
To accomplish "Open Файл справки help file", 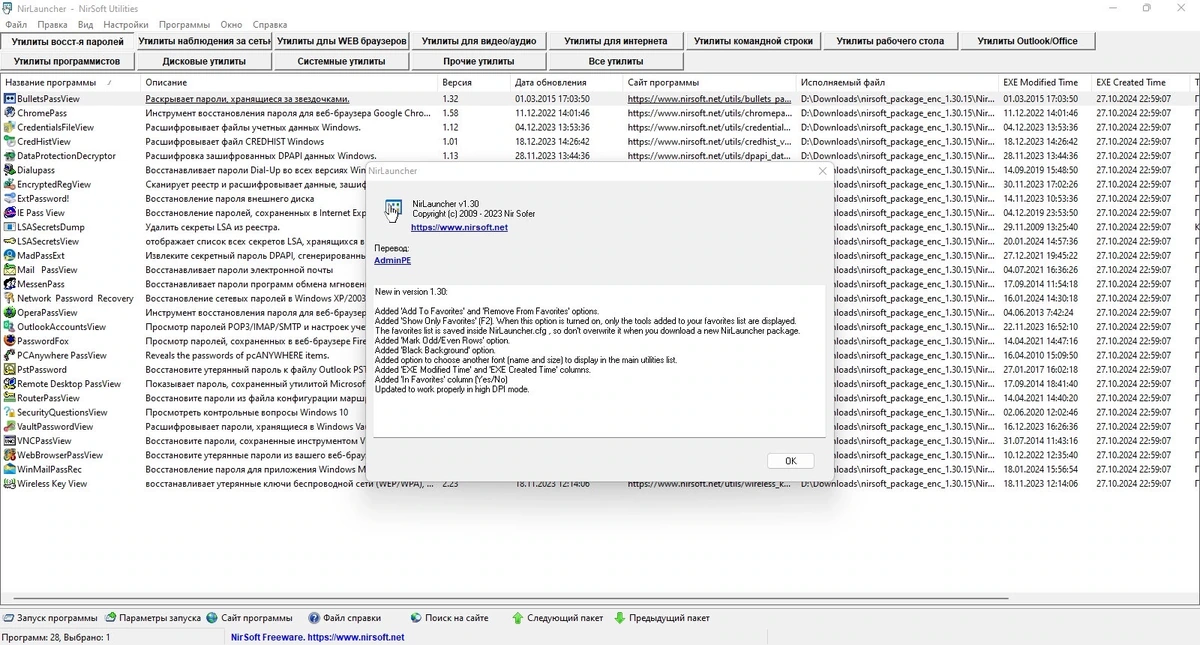I will 344,618.
